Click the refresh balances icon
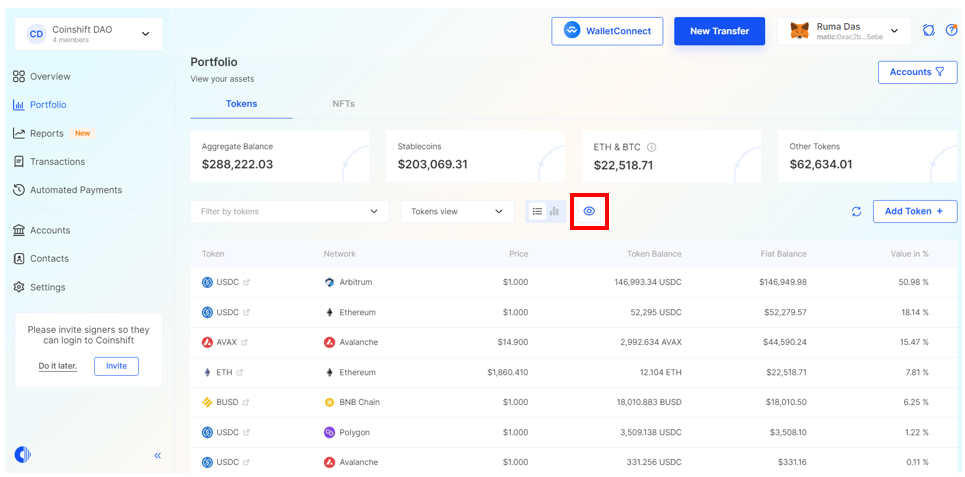Screen dimensions: 965x477 coord(856,212)
